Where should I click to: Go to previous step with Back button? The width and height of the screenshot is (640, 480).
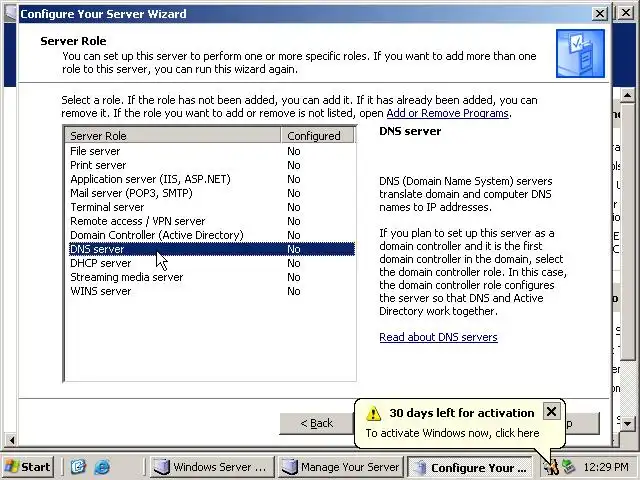pos(317,423)
